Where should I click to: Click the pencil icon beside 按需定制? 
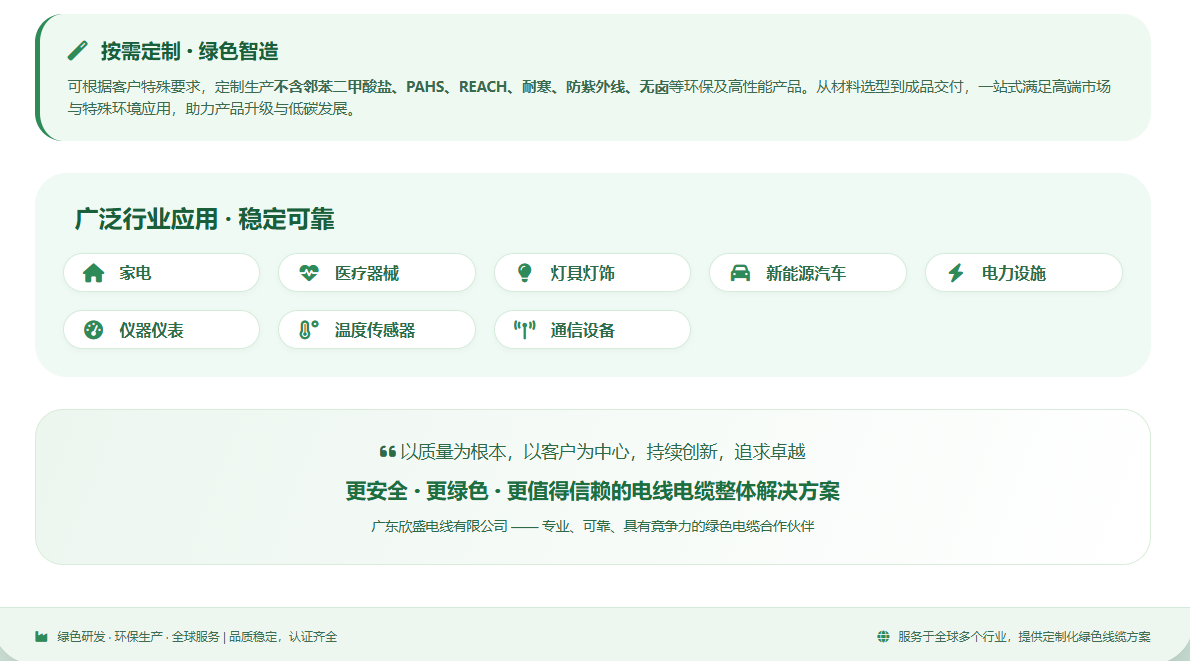77,50
